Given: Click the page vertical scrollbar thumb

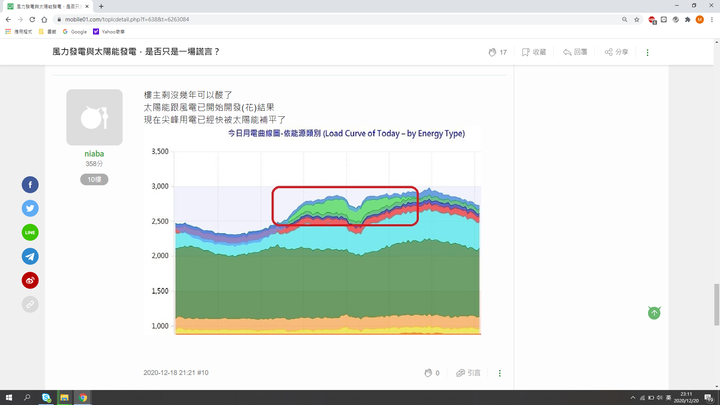Looking at the screenshot, I should tap(716, 304).
